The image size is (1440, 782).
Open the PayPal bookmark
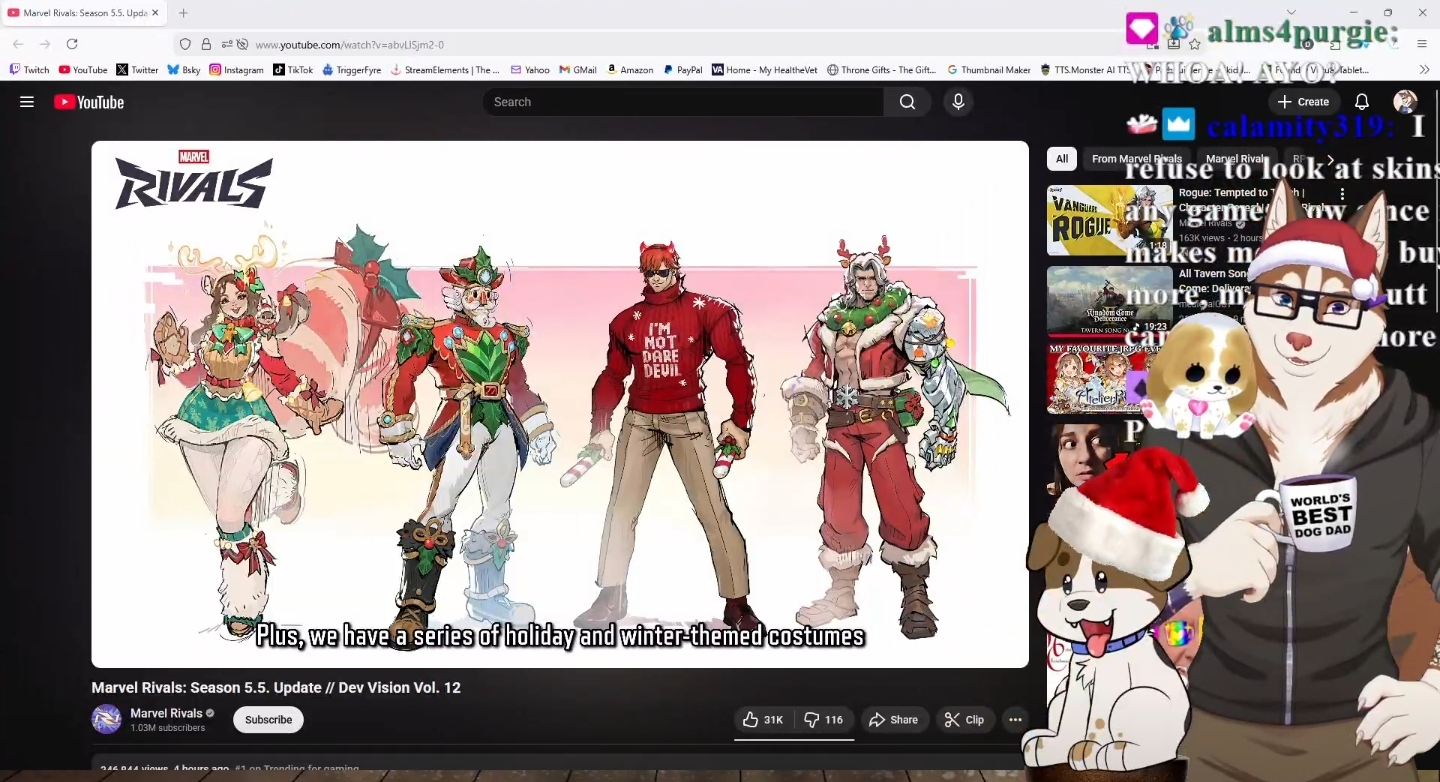coord(683,70)
